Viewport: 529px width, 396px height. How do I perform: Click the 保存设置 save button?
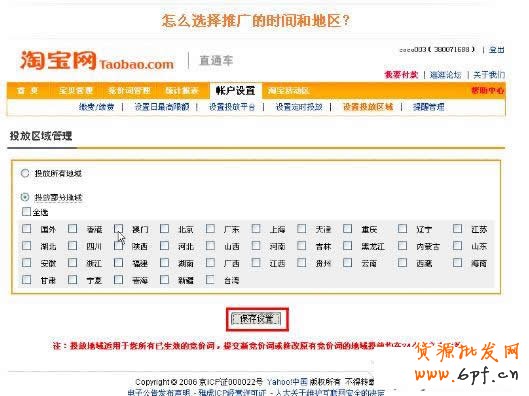tap(256, 319)
